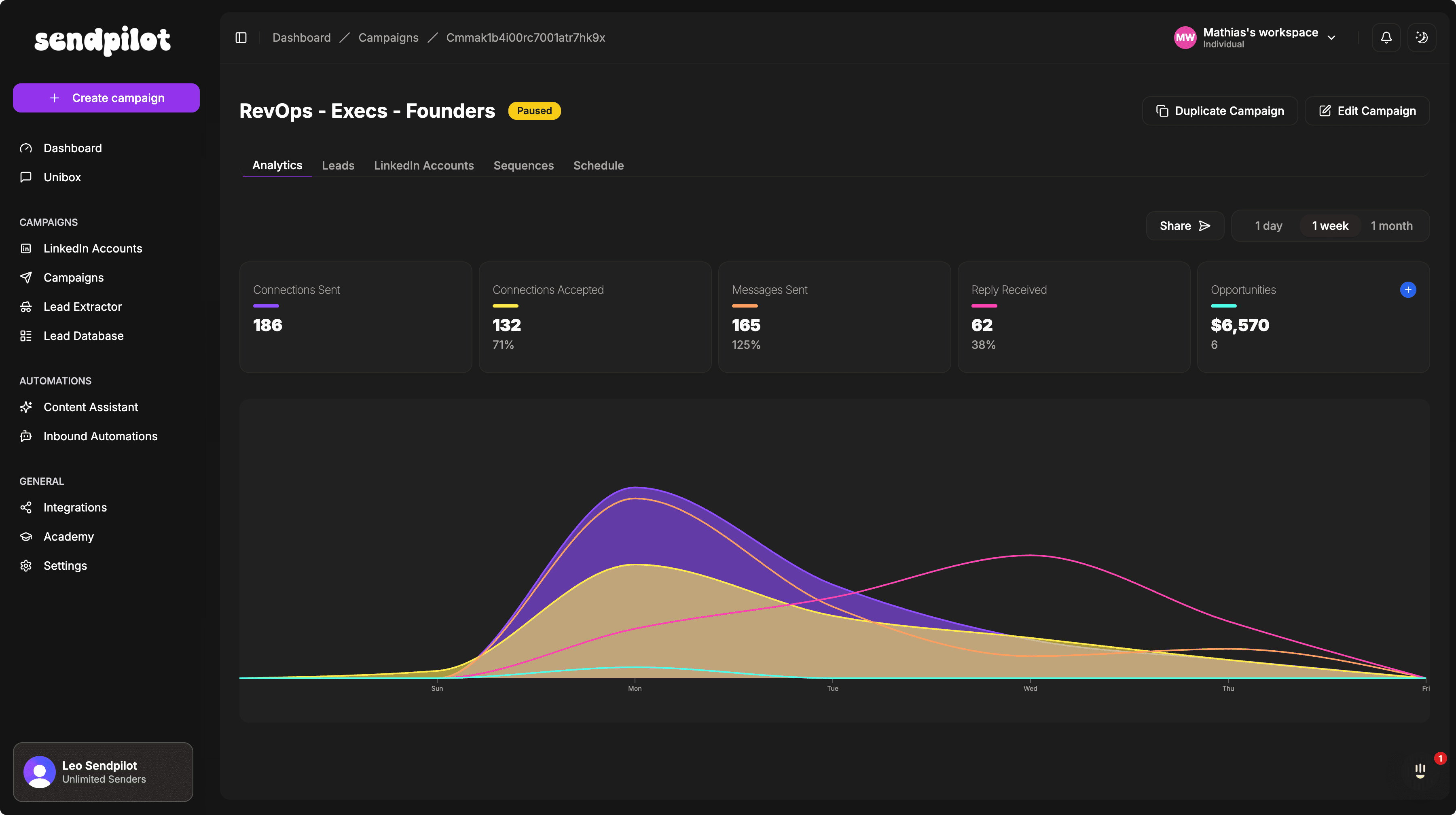Toggle the sidebar collapse icon

click(241, 37)
